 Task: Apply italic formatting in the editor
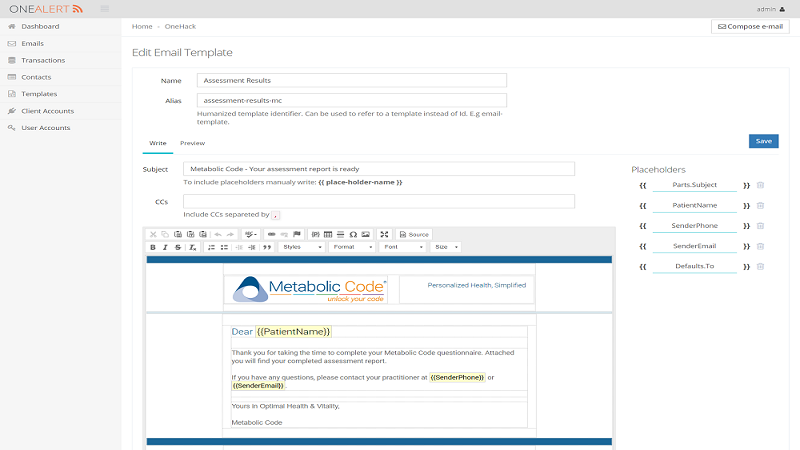click(x=165, y=247)
